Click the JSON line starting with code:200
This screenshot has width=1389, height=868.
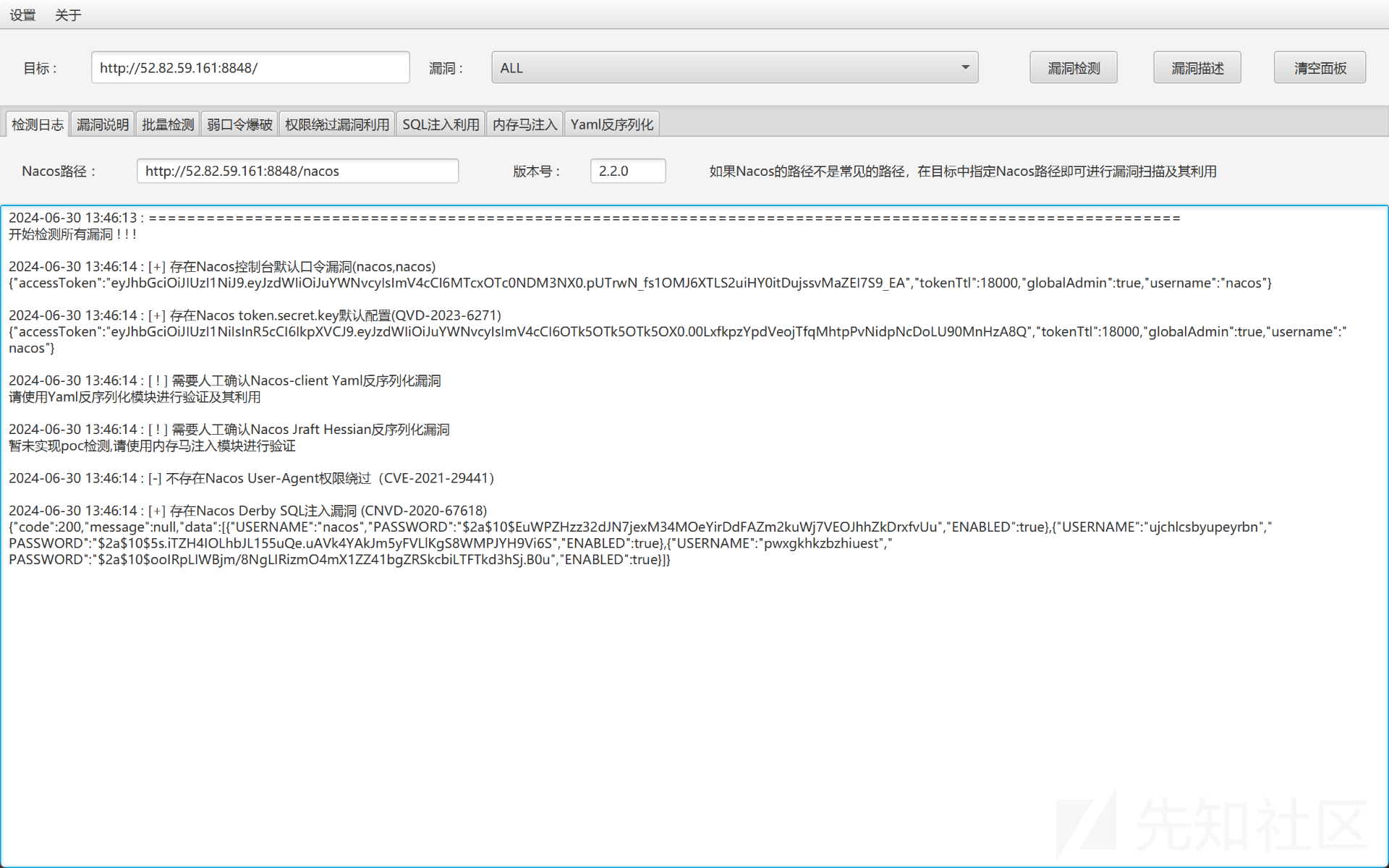point(640,527)
